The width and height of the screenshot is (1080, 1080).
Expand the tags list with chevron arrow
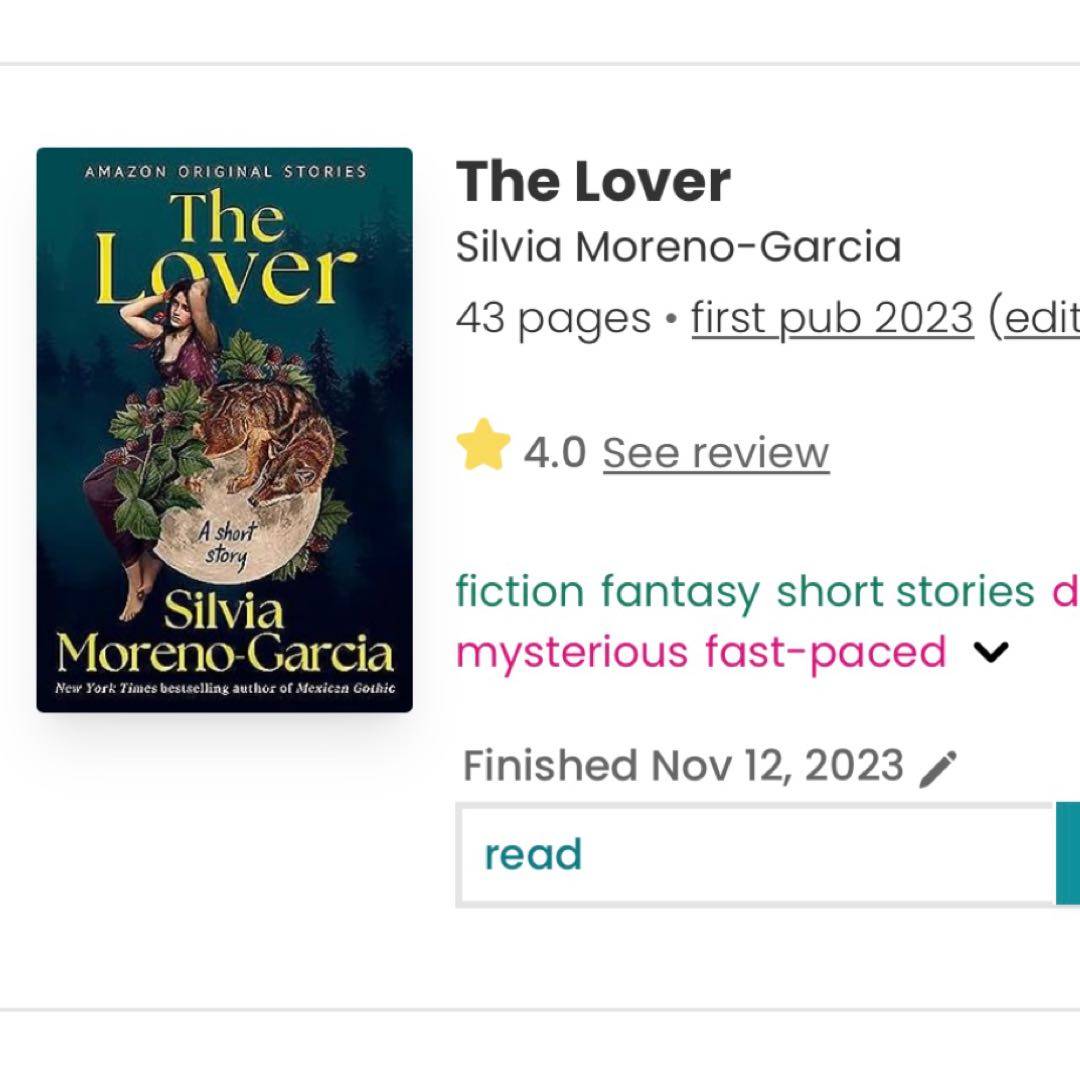990,652
